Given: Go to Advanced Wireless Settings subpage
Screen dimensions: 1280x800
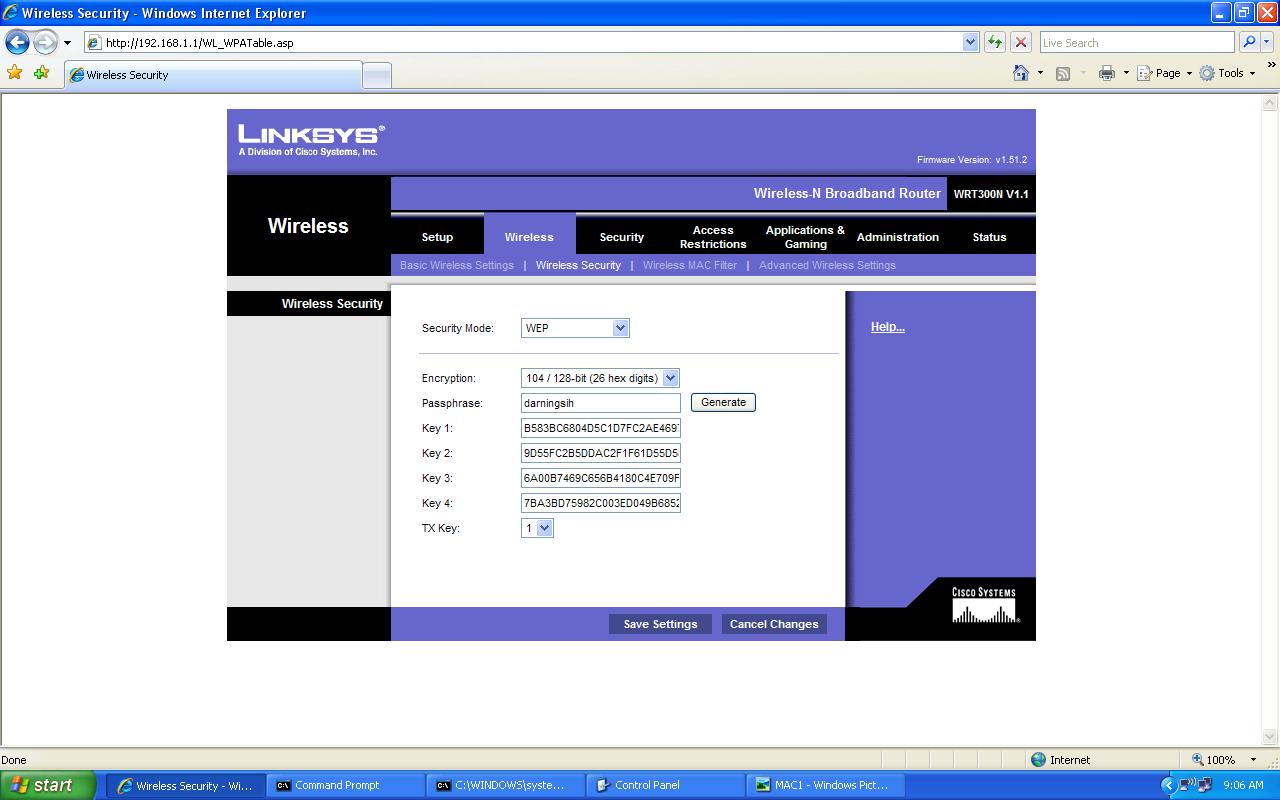Looking at the screenshot, I should [x=827, y=265].
